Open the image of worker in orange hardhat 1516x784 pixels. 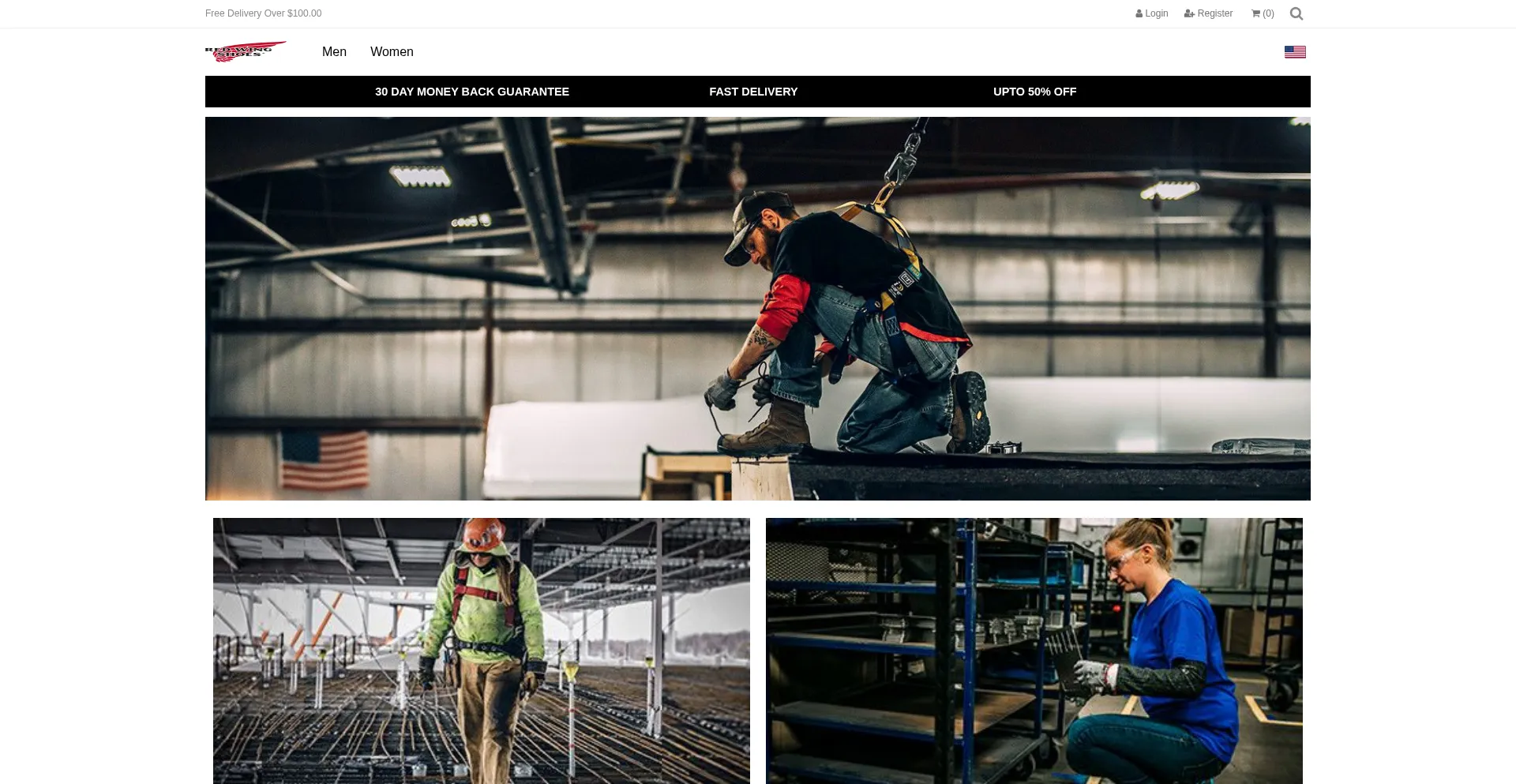pyautogui.click(x=482, y=651)
